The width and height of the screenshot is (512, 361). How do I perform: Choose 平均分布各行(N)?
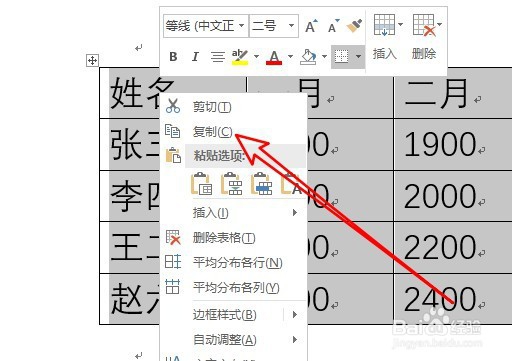[233, 263]
